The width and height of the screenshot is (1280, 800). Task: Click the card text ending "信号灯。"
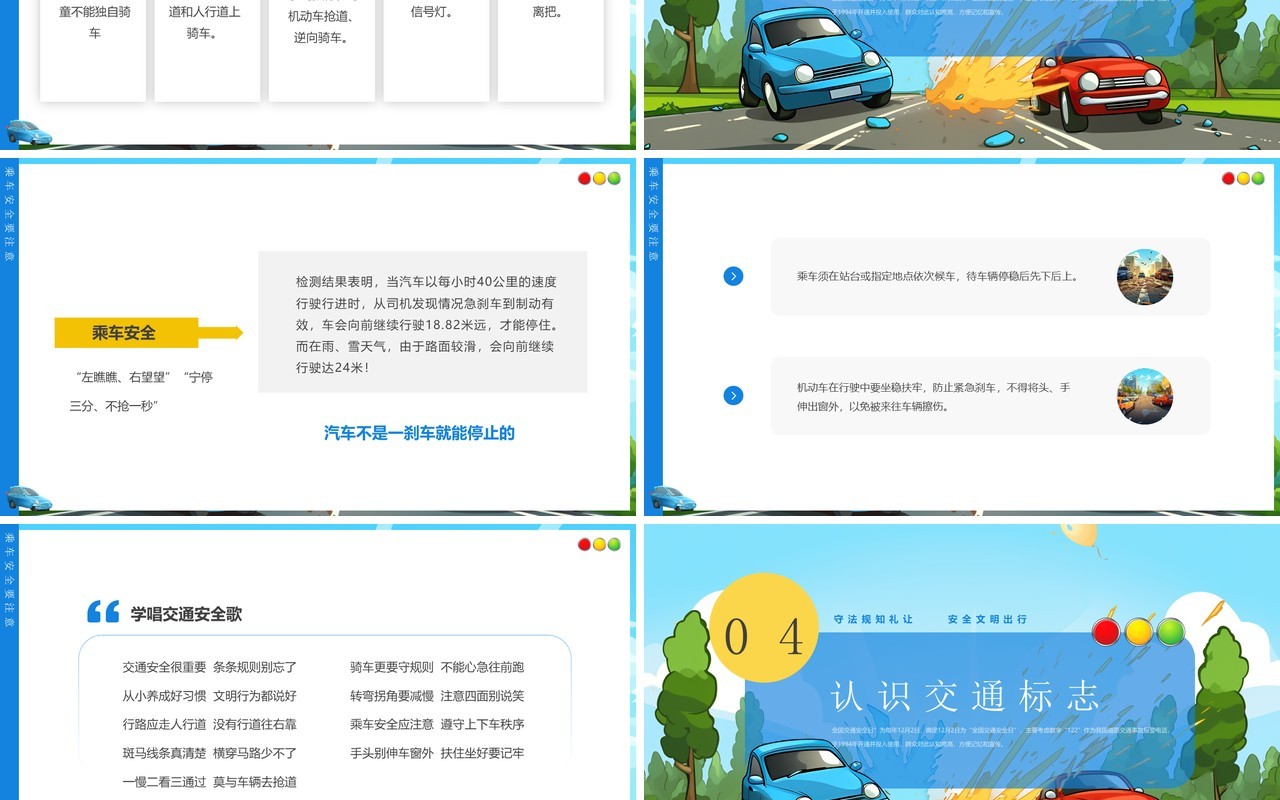pyautogui.click(x=432, y=12)
